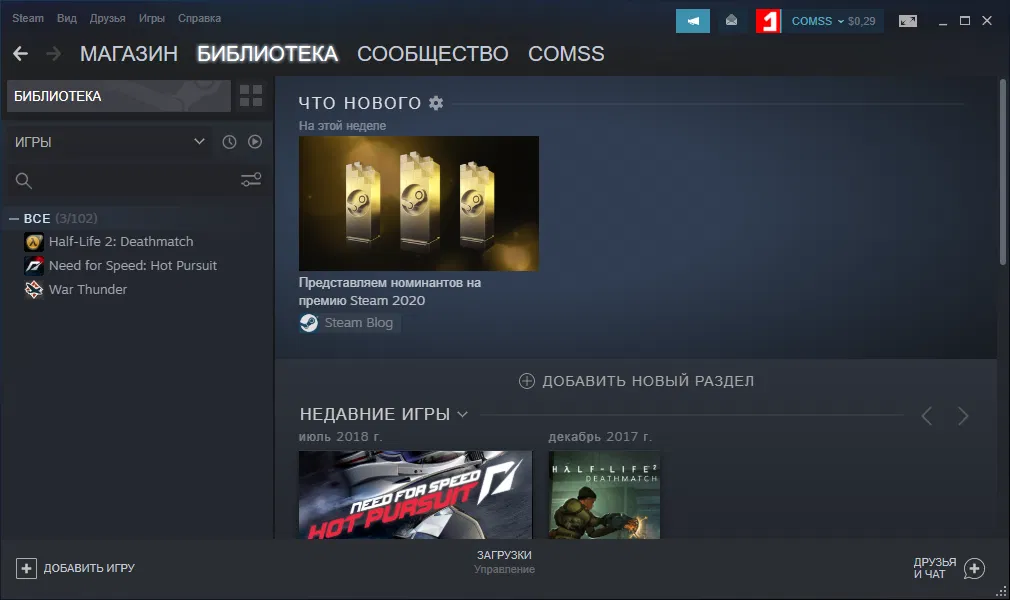Select Half-Life 2: Deathmatch in the list
Image resolution: width=1010 pixels, height=600 pixels.
click(x=120, y=242)
